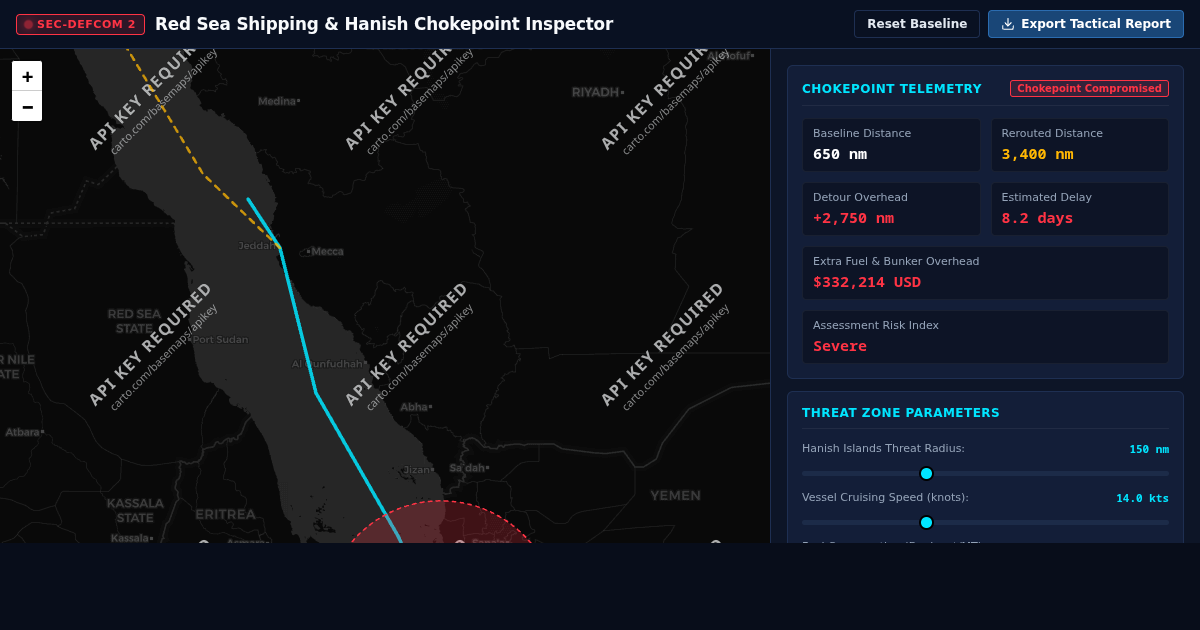Click the CHOKEPOINT TELEMETRY heading

(892, 88)
